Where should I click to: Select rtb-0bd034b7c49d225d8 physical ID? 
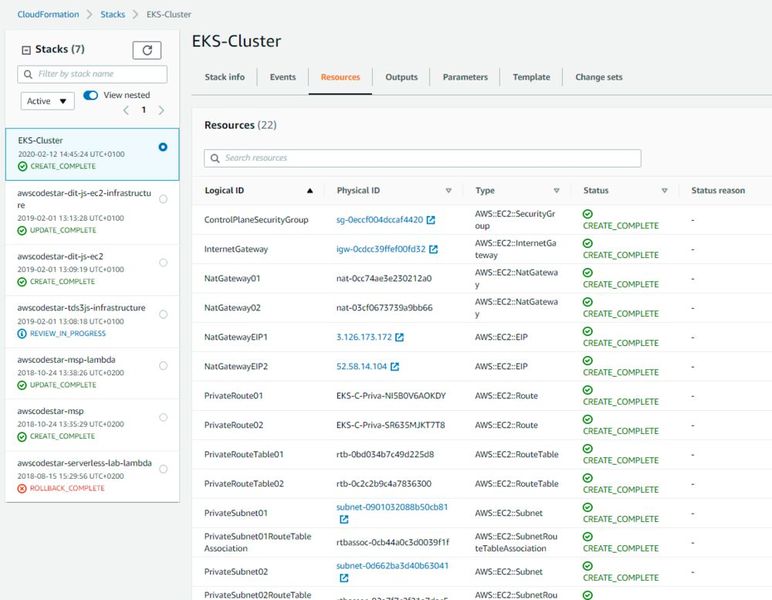coord(385,455)
